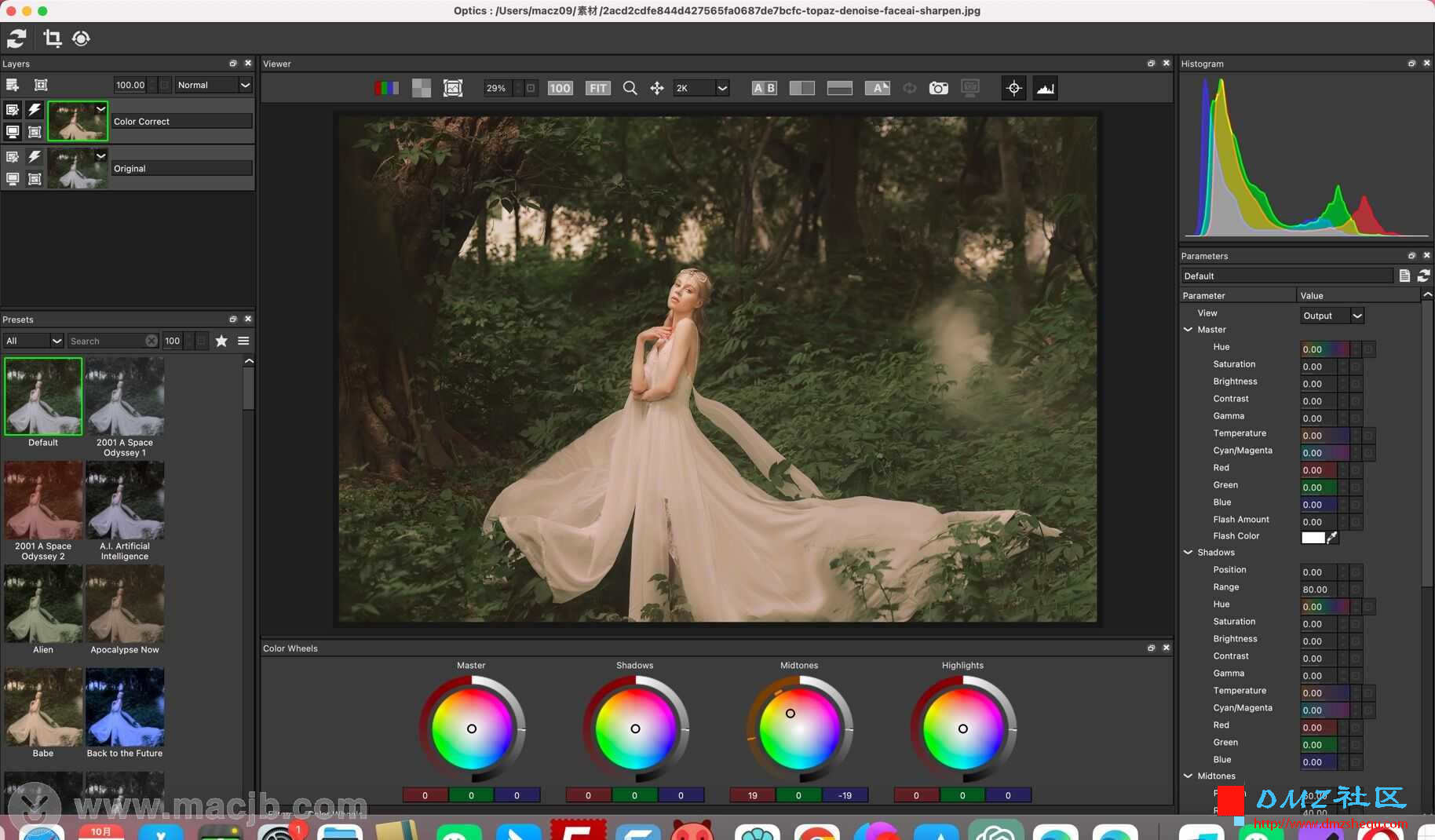Click the save preset document icon in Parameters
Screen dimensions: 1435x840
pyautogui.click(x=1404, y=276)
